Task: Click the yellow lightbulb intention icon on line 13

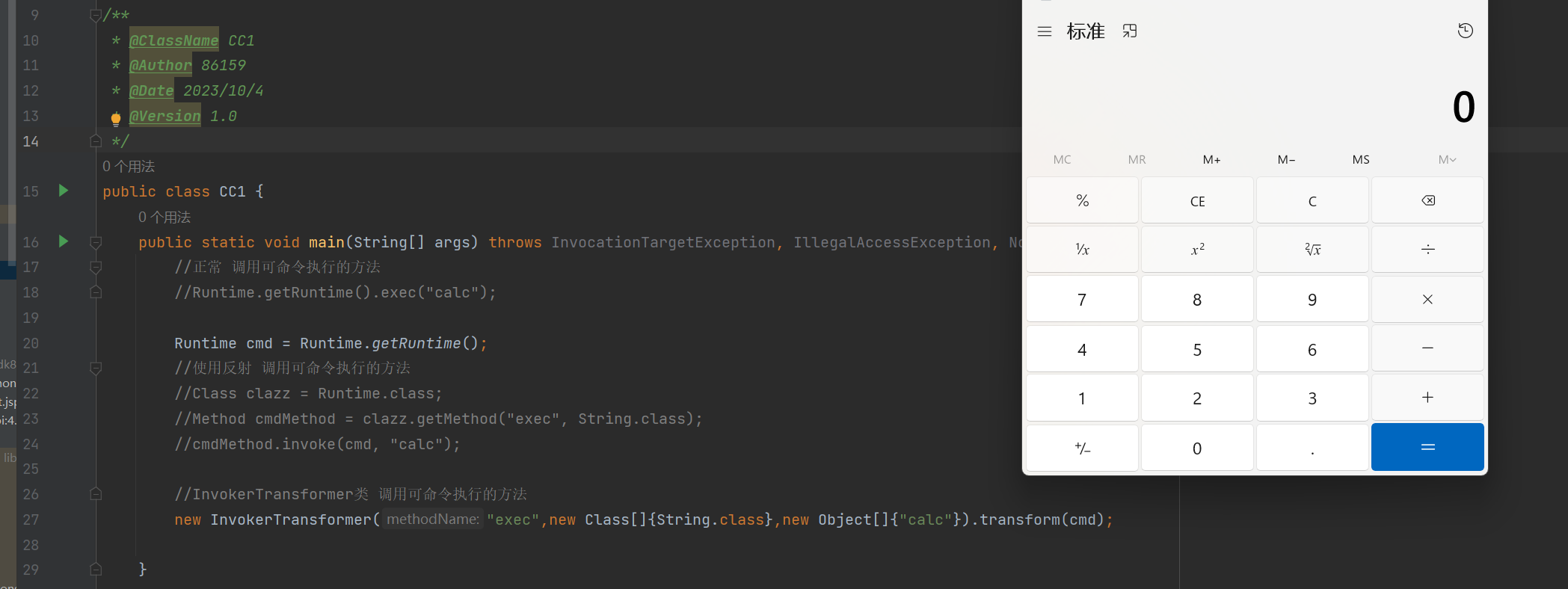Action: (x=116, y=118)
